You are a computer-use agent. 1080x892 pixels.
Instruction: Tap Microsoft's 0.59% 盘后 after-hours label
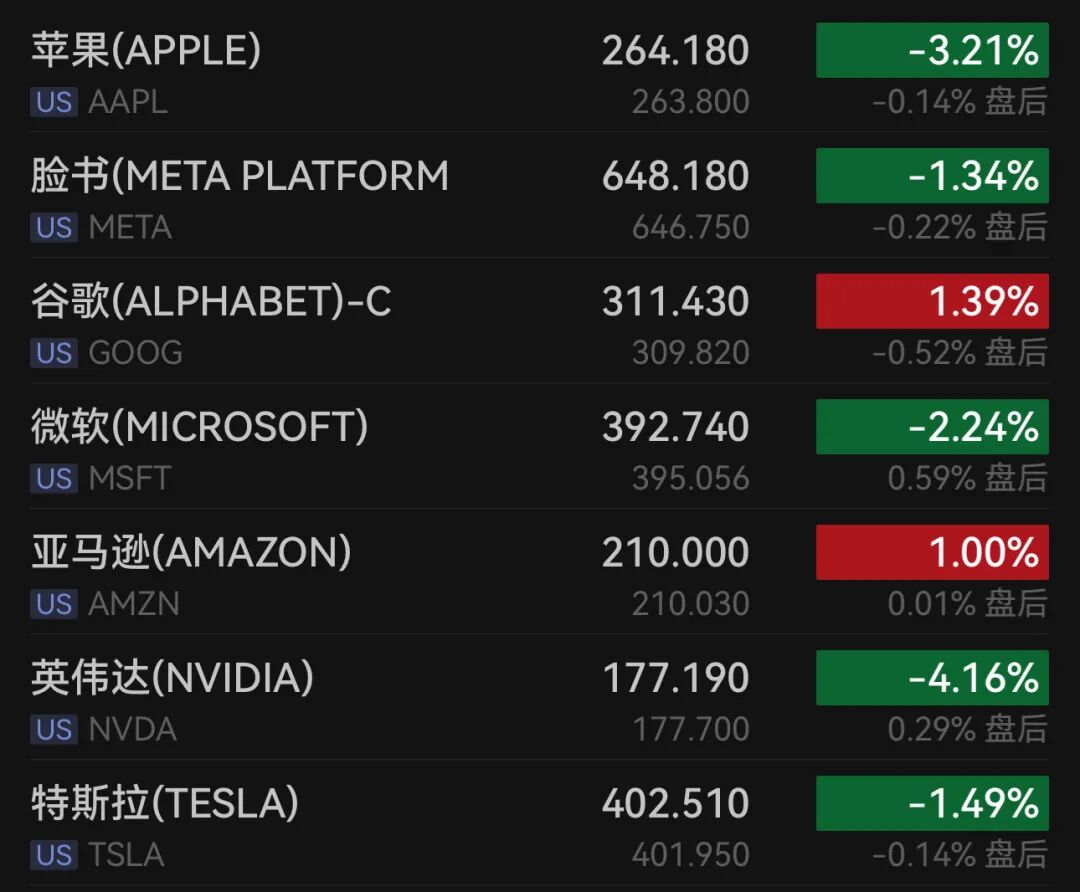pyautogui.click(x=967, y=479)
